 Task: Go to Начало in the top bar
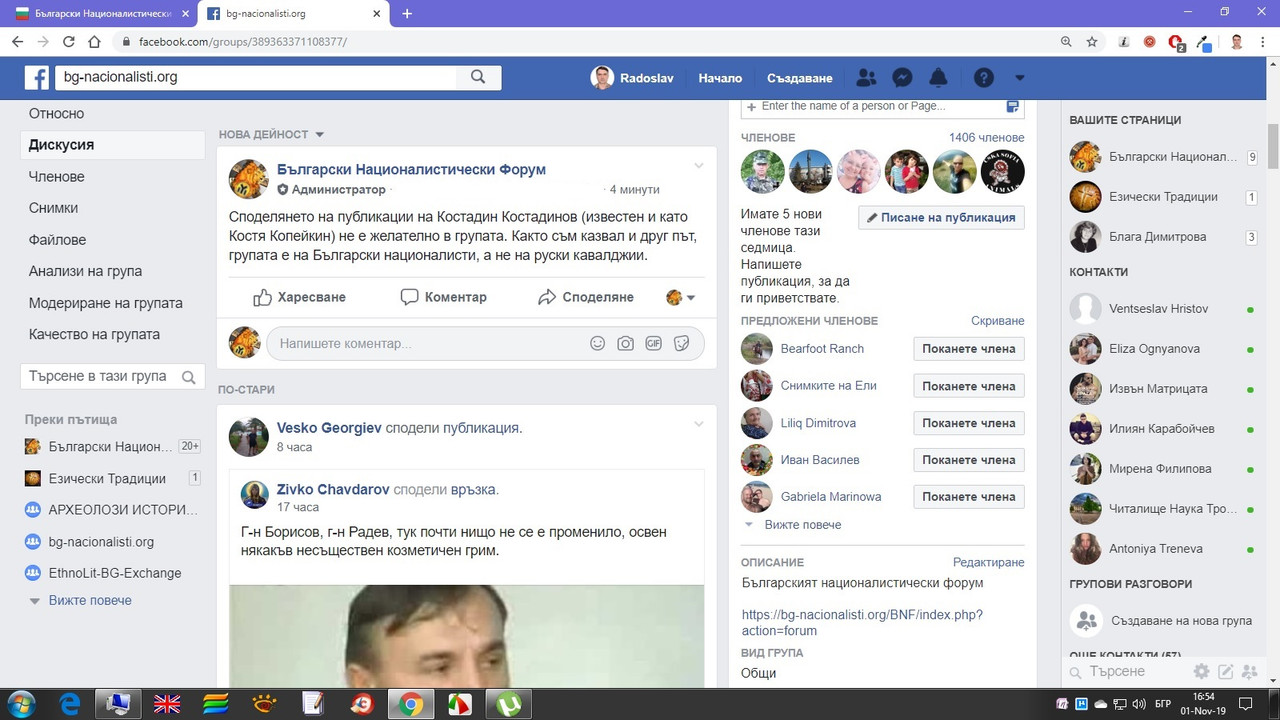point(720,78)
